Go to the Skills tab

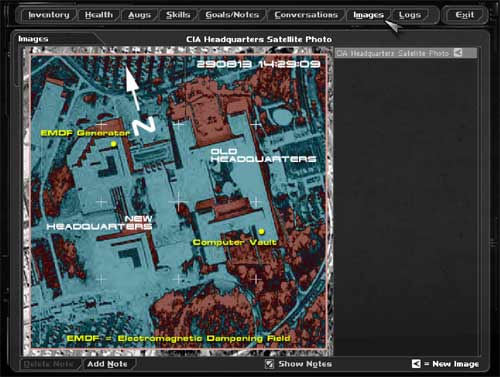click(178, 15)
